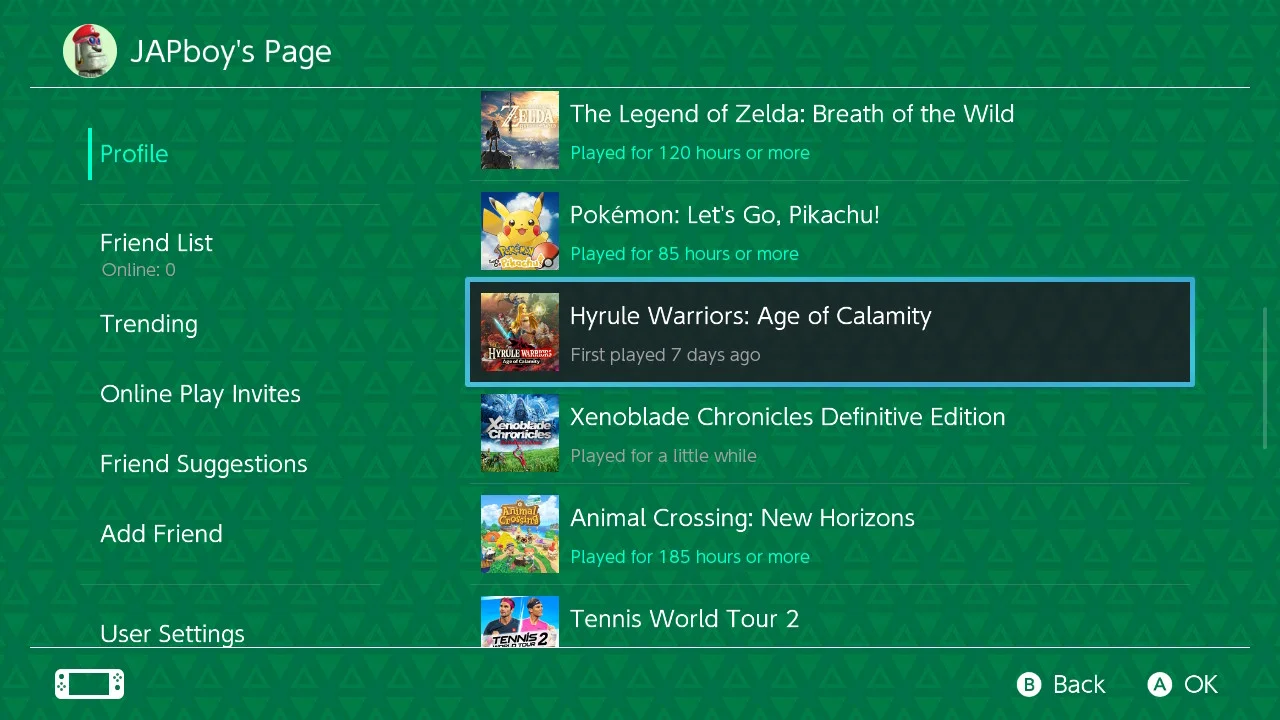Go to Trending section

tap(149, 324)
